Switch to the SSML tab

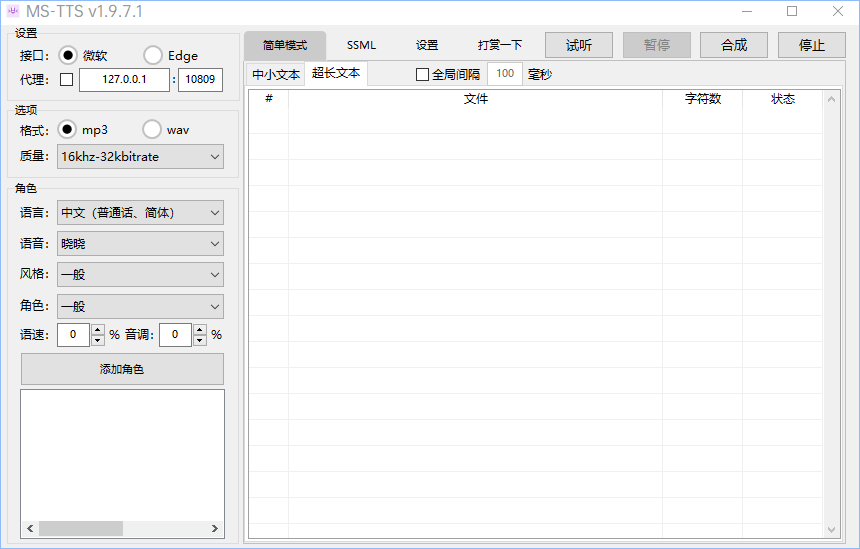pos(361,46)
